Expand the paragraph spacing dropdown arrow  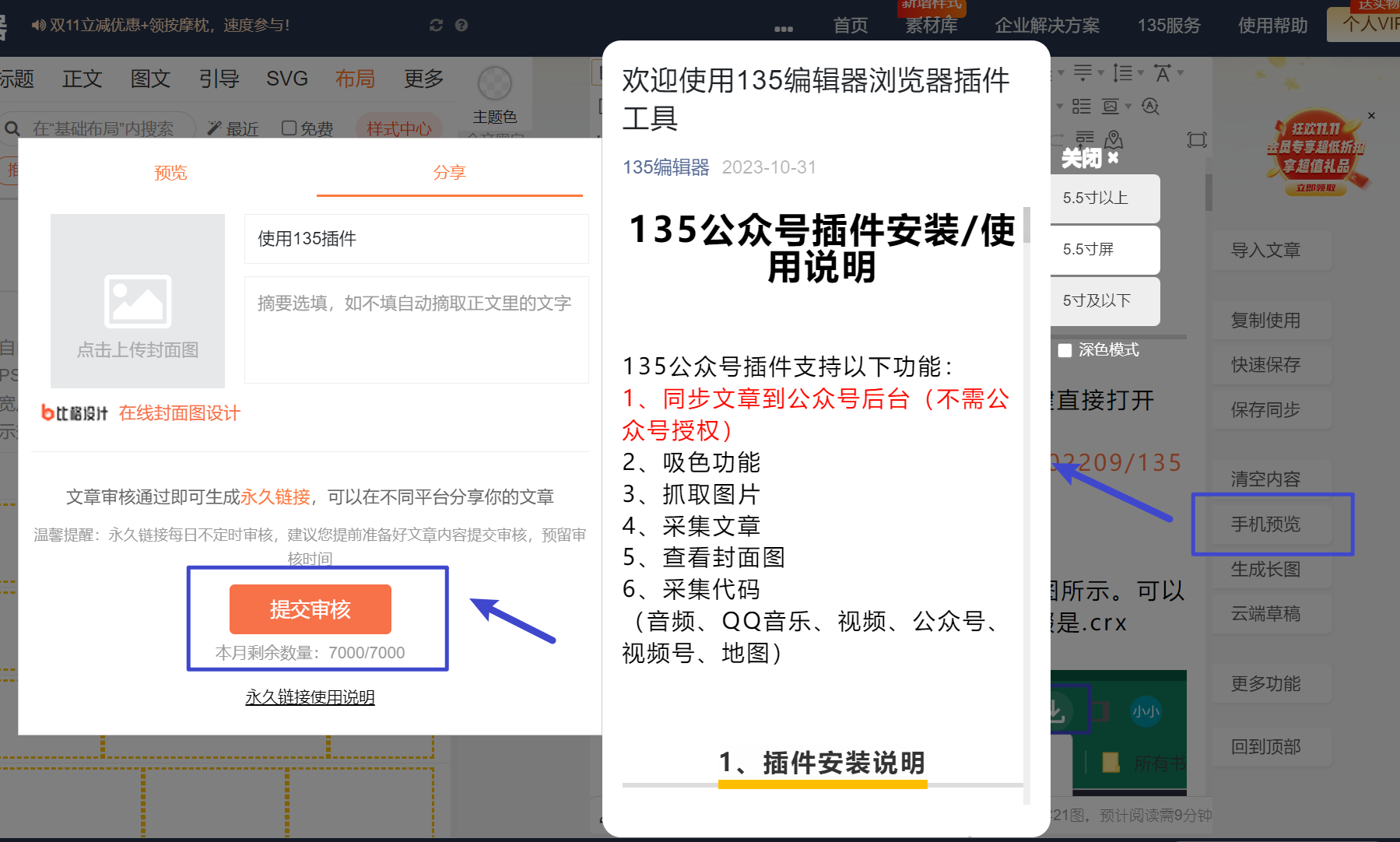1100,73
